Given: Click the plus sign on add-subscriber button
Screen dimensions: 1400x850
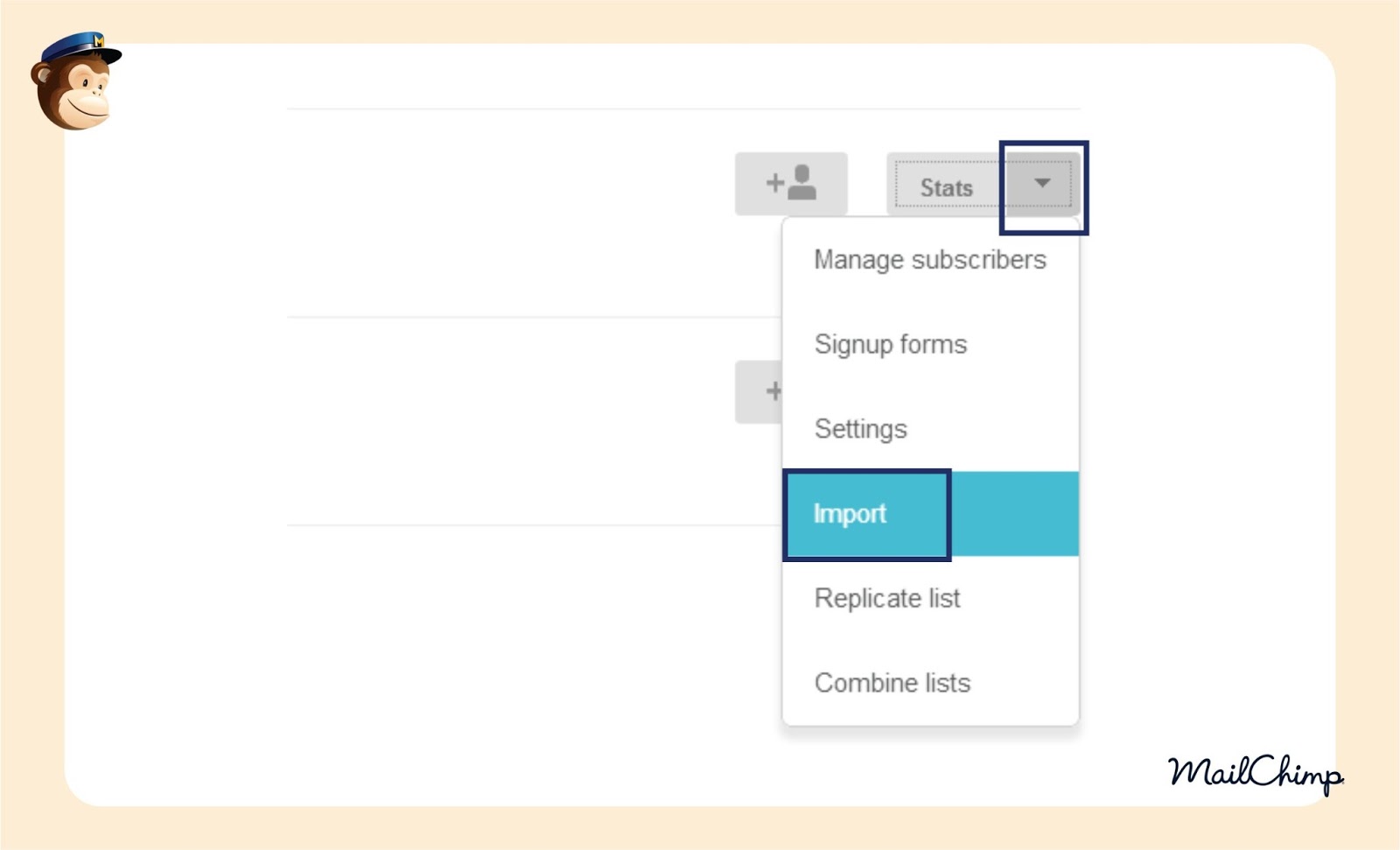Looking at the screenshot, I should coord(774,183).
